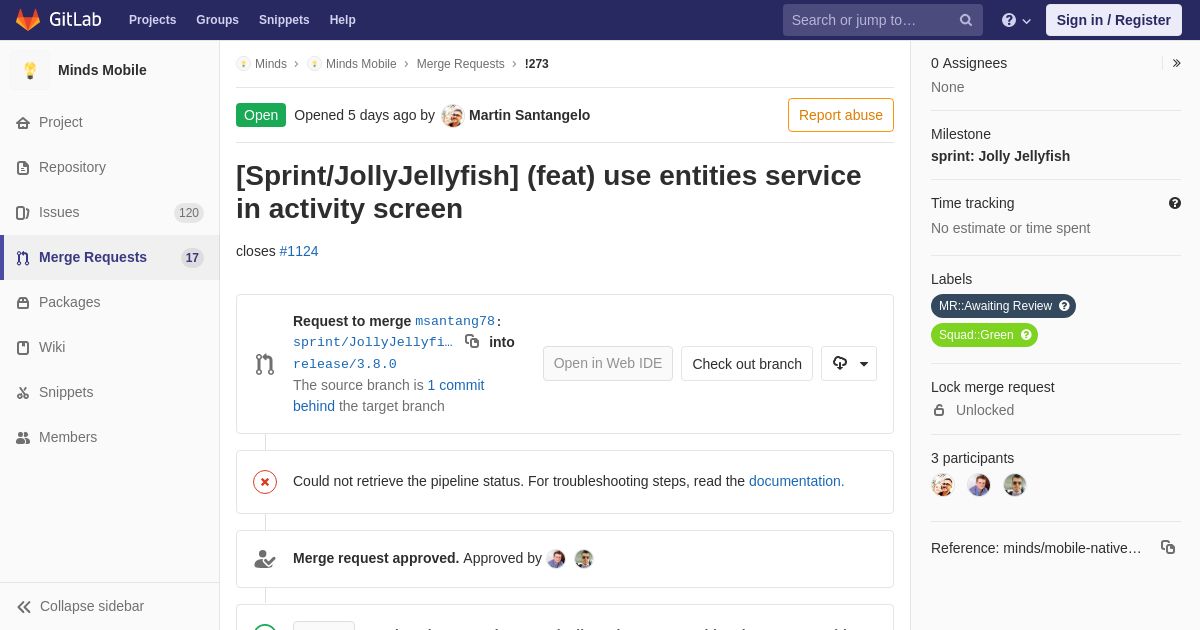This screenshot has width=1200, height=630.
Task: Open the msantang78 source namespace link
Action: pos(455,321)
